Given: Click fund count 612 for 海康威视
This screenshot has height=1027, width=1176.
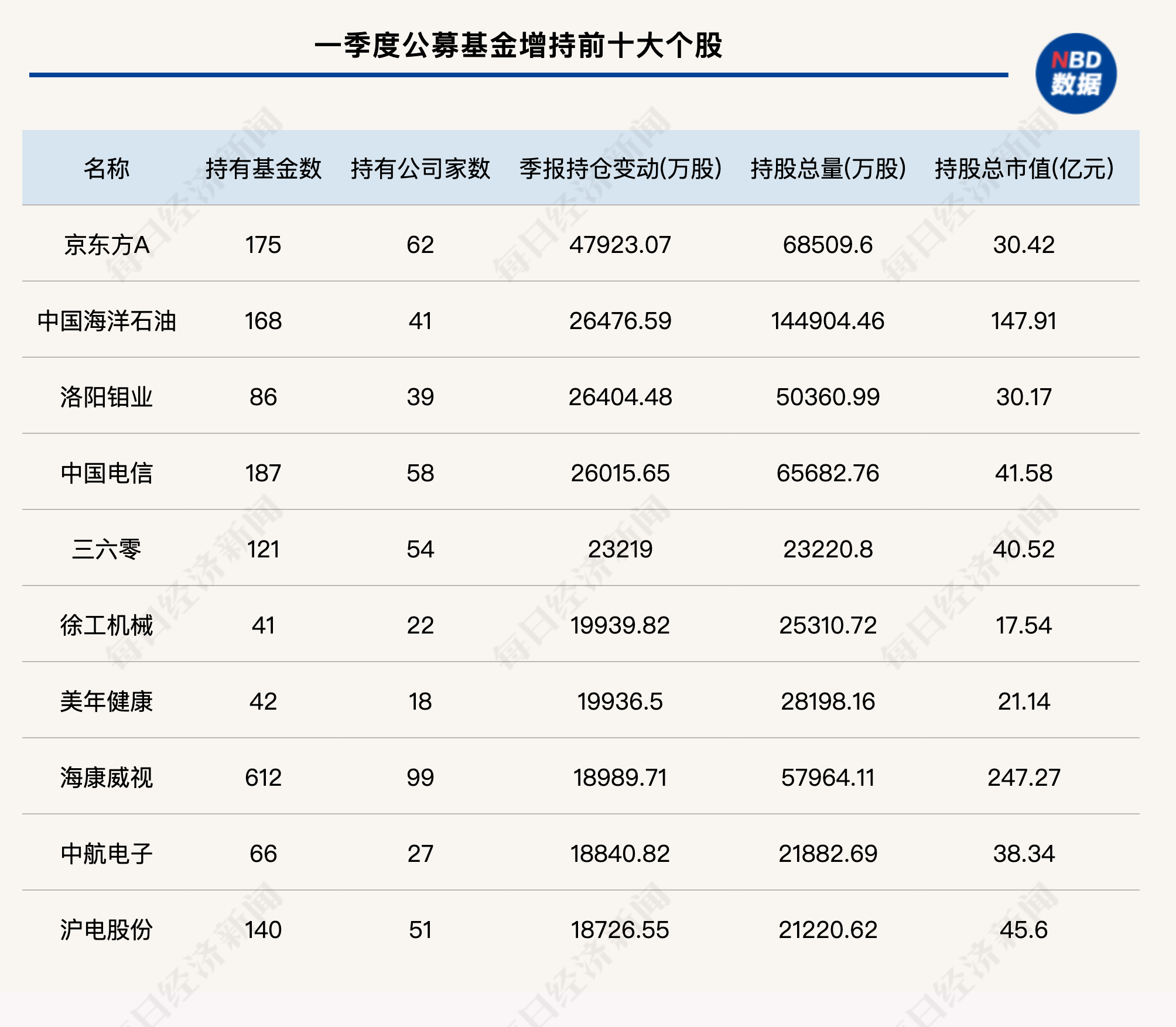Looking at the screenshot, I should (x=264, y=778).
